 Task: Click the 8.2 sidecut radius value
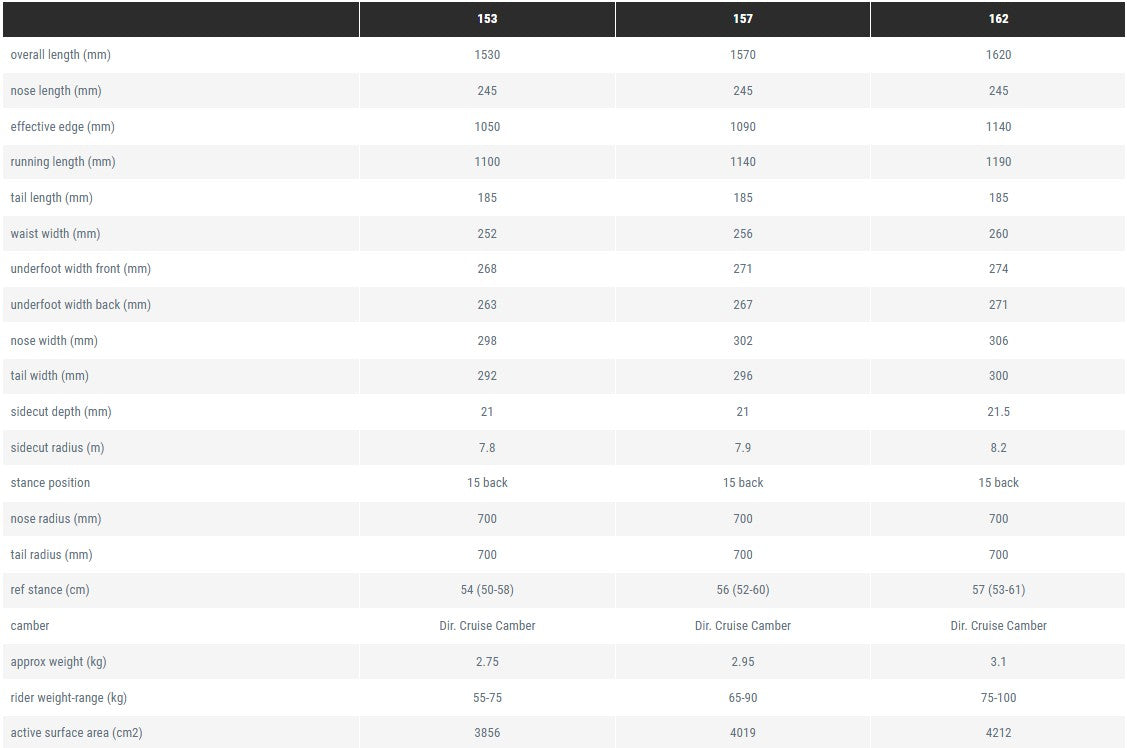[998, 448]
